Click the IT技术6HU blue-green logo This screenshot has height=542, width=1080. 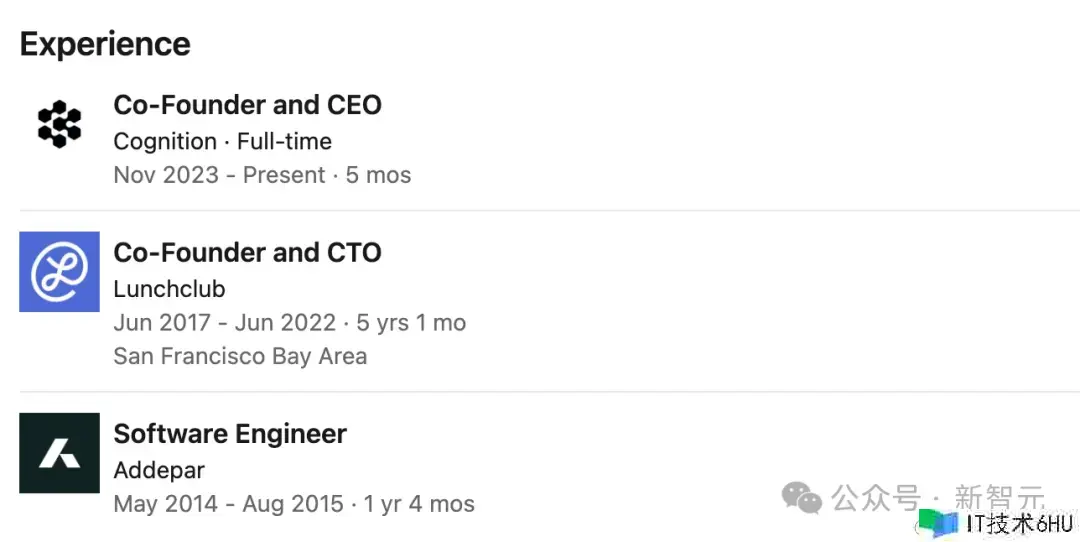click(939, 524)
